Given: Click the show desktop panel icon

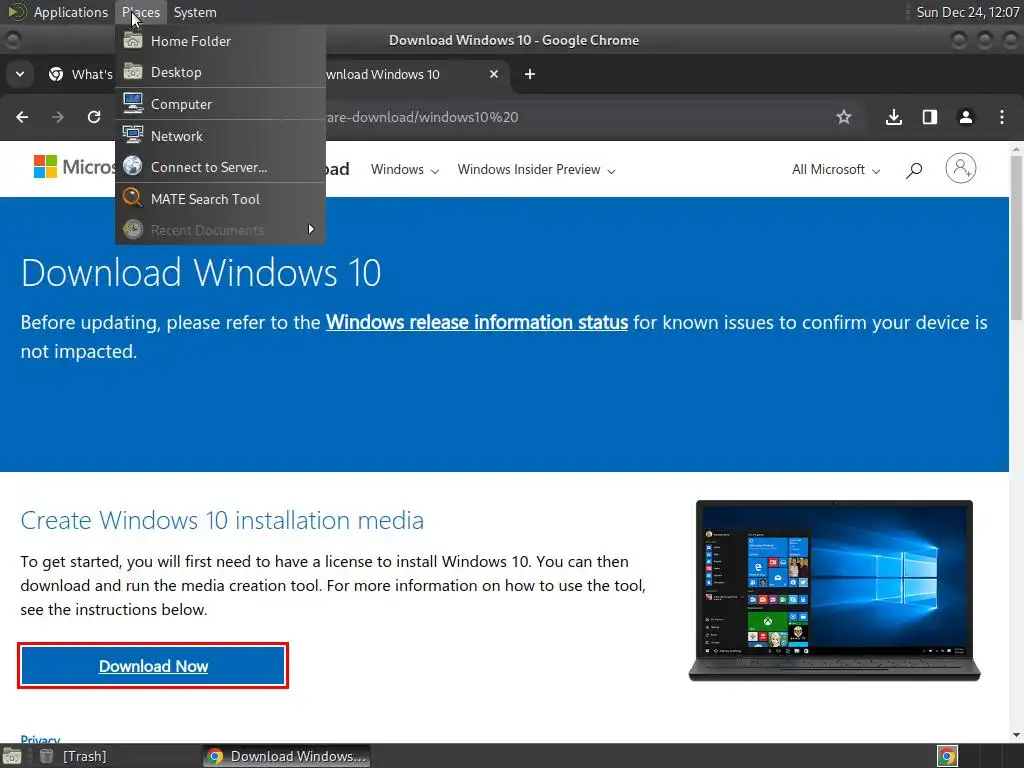Looking at the screenshot, I should point(12,756).
